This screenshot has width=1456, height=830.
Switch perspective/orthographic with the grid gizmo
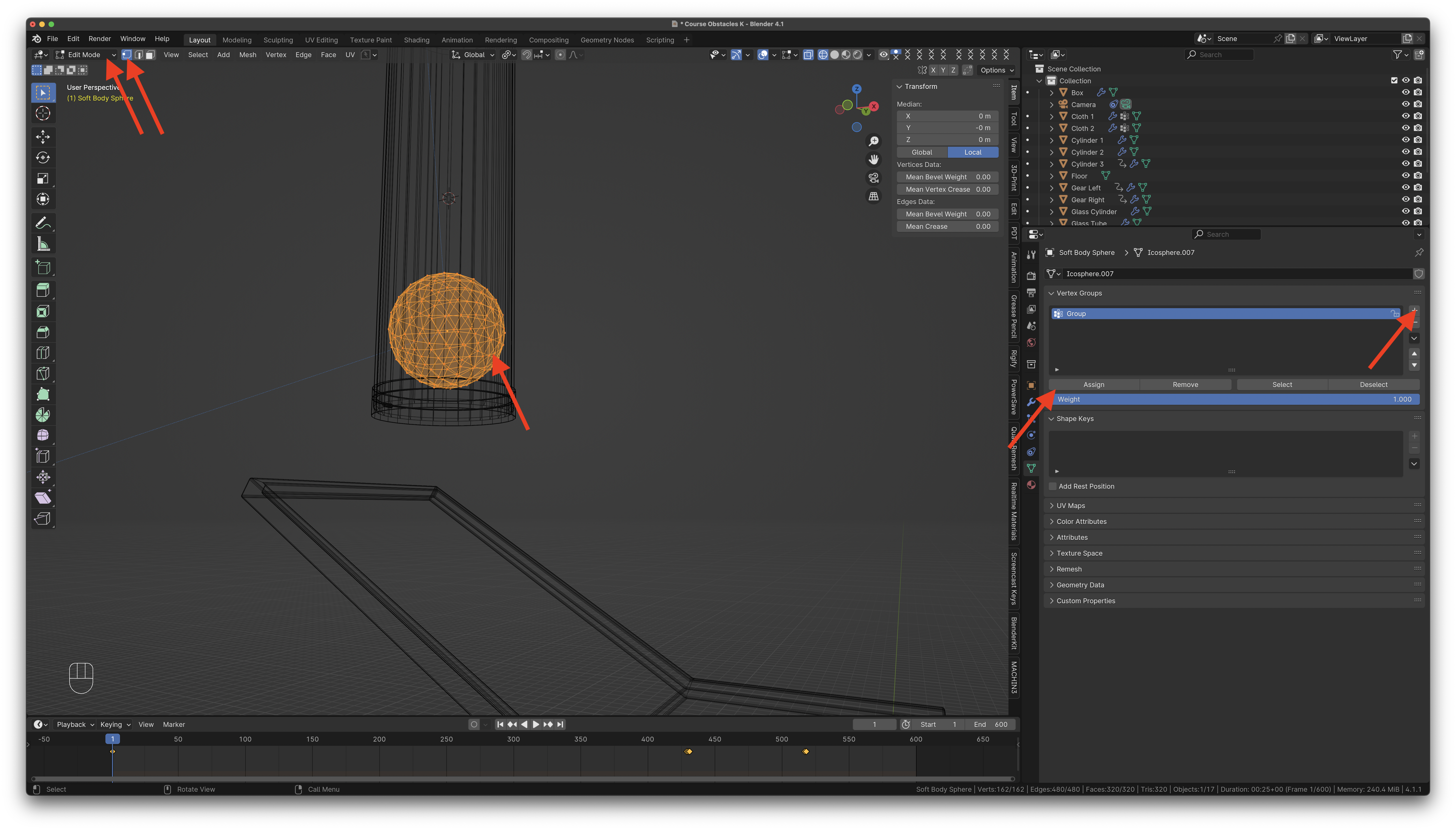pos(873,196)
